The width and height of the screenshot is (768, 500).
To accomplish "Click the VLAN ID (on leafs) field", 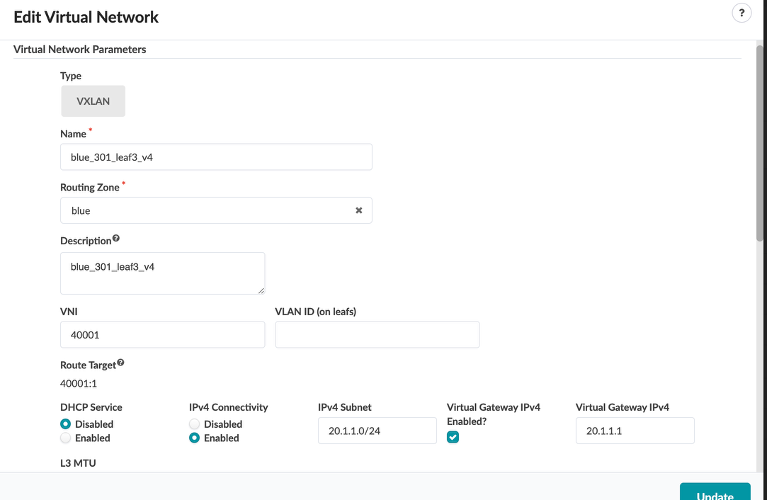I will [x=377, y=335].
